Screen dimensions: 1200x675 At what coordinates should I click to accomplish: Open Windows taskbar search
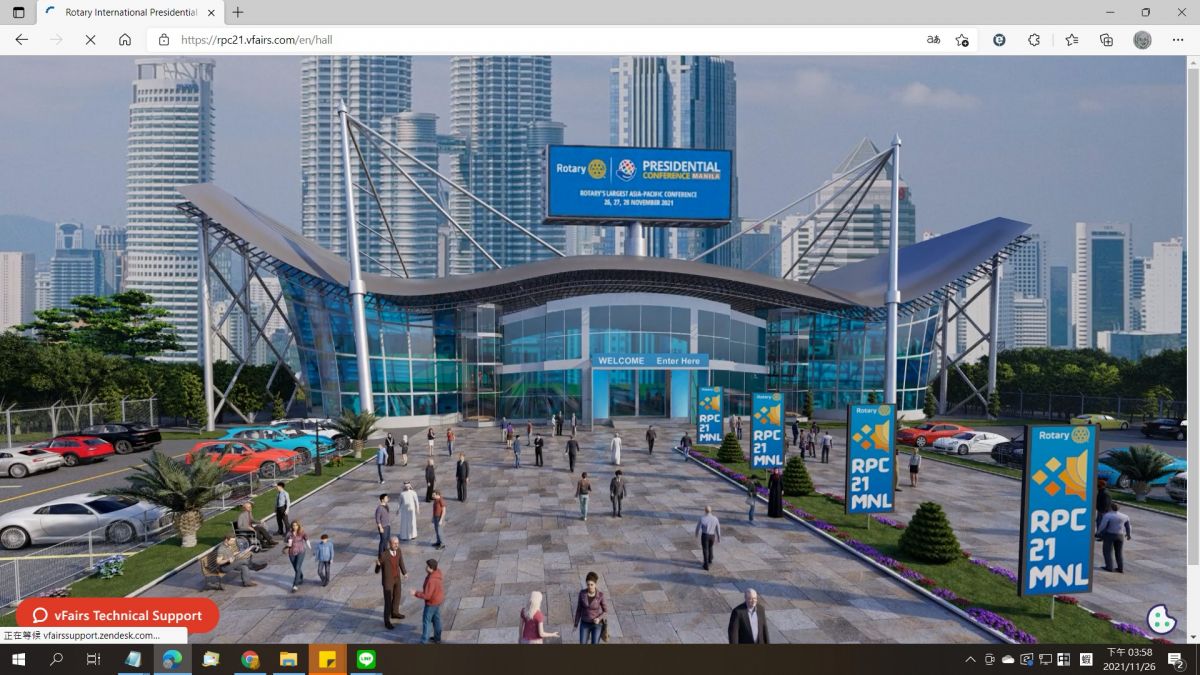[56, 659]
